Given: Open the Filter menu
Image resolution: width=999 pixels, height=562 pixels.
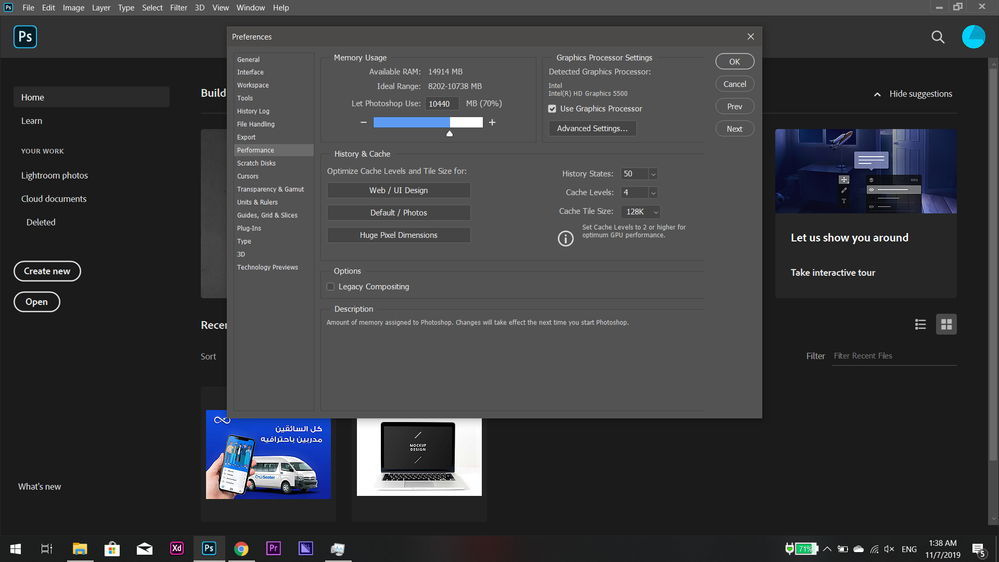Looking at the screenshot, I should click(178, 8).
